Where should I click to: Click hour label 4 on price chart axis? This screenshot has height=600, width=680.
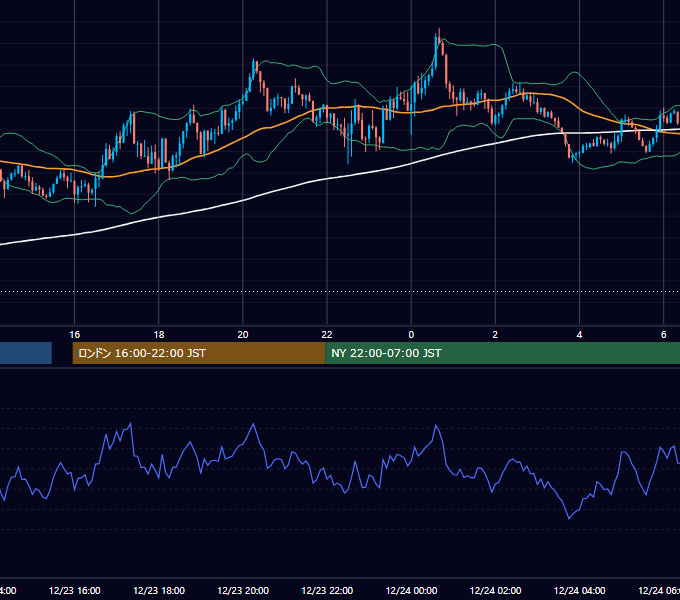click(579, 335)
